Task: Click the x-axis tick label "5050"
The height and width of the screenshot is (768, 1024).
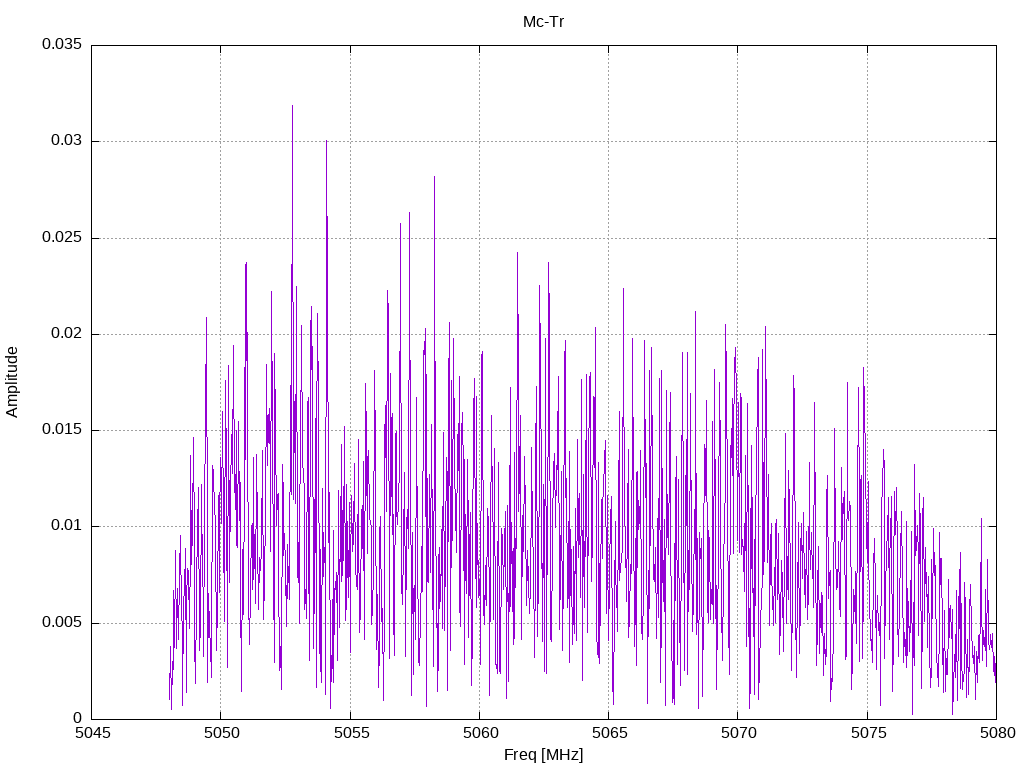Action: click(x=221, y=733)
